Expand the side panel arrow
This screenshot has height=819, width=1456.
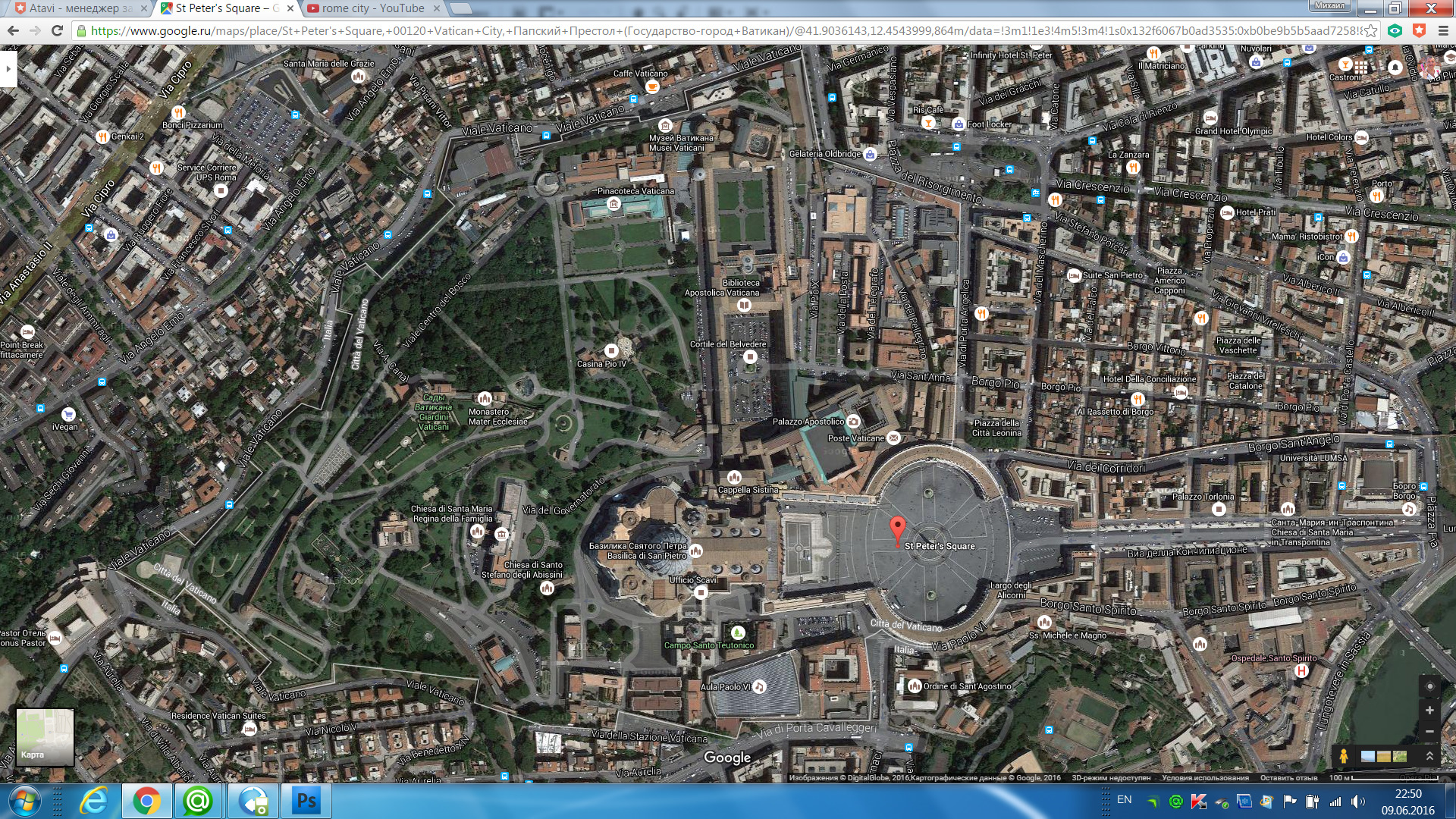(8, 68)
